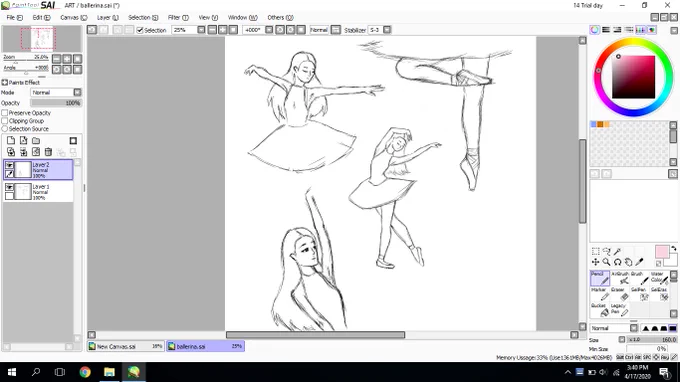Enable Preserve Opacity

point(5,113)
